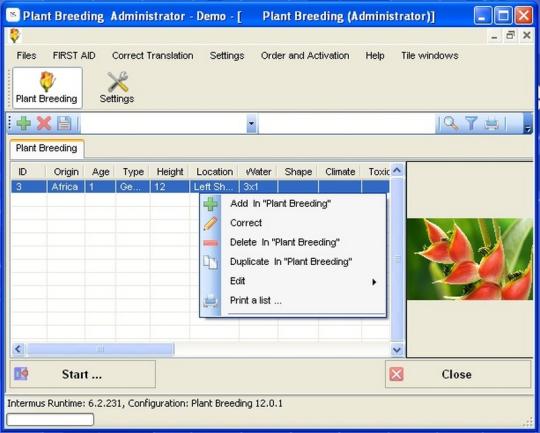Click the Water column header
This screenshot has height=433, width=540.
[258, 172]
